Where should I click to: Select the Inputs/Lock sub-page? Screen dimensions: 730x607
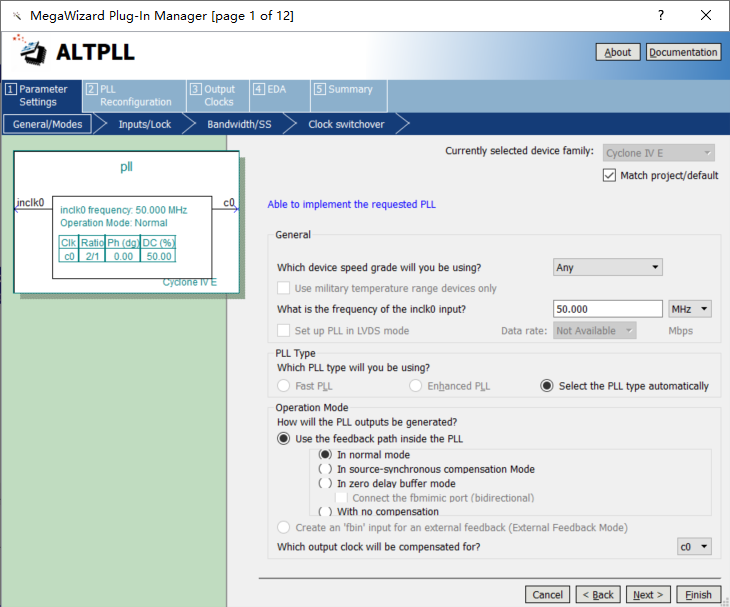144,124
